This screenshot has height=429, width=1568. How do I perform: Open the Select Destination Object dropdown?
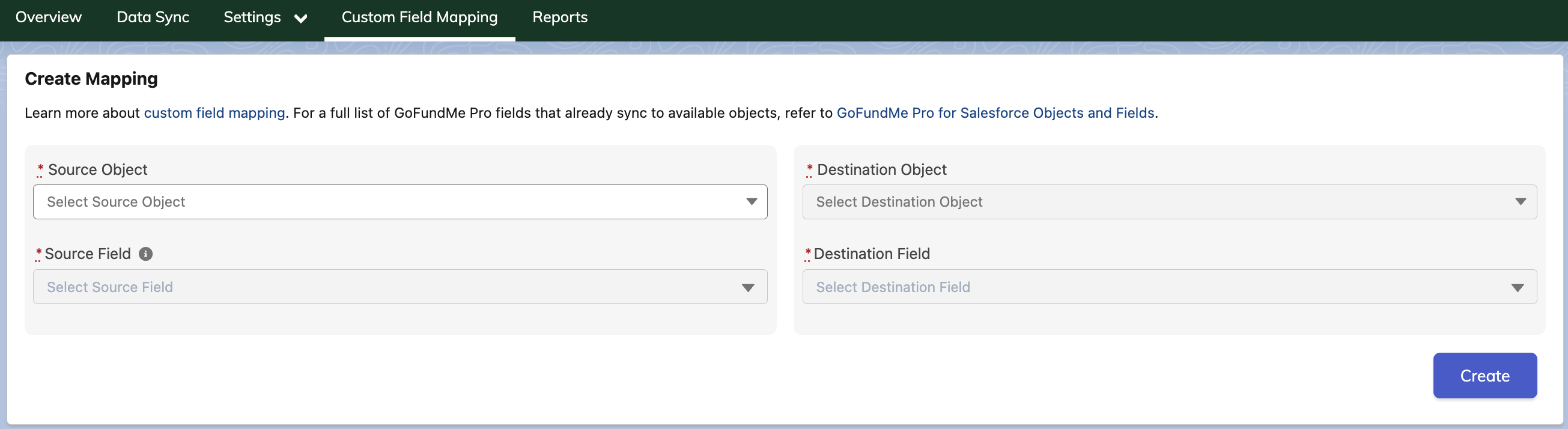tap(1169, 201)
